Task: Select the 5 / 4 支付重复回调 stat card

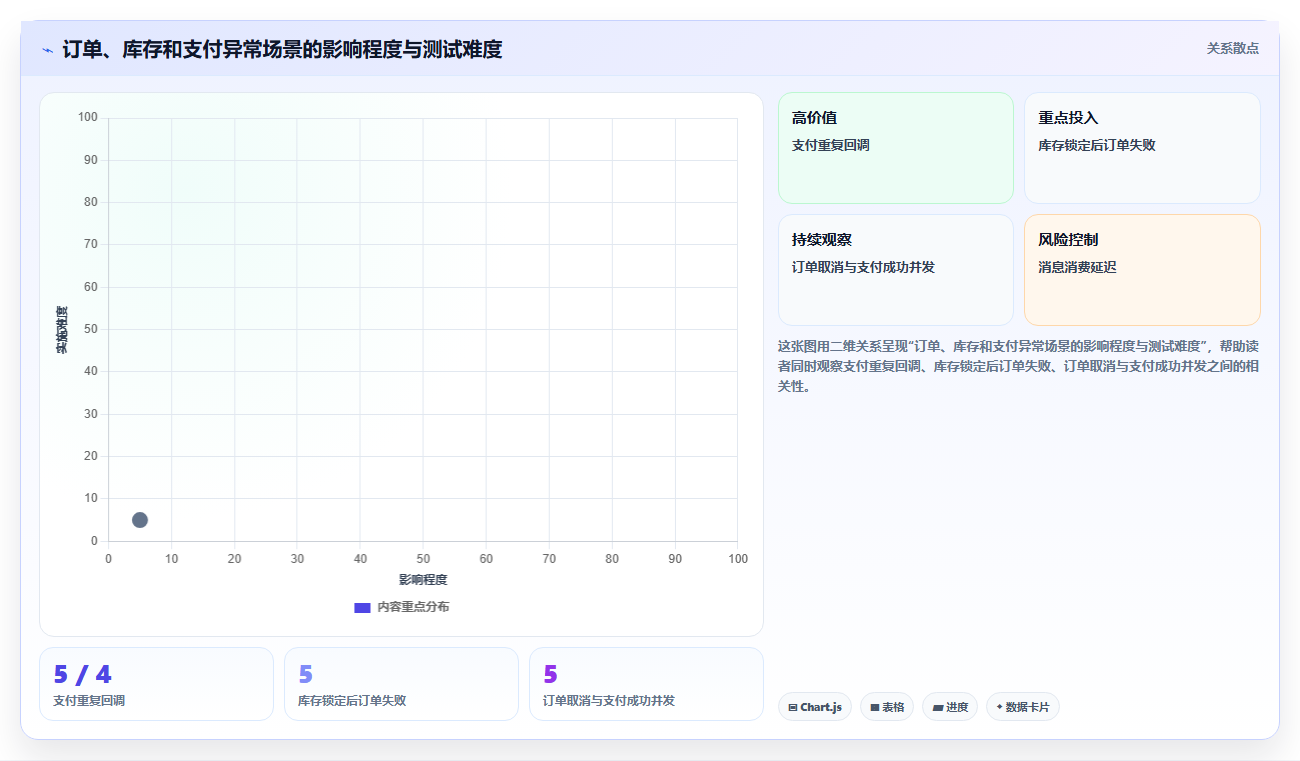Action: click(156, 684)
